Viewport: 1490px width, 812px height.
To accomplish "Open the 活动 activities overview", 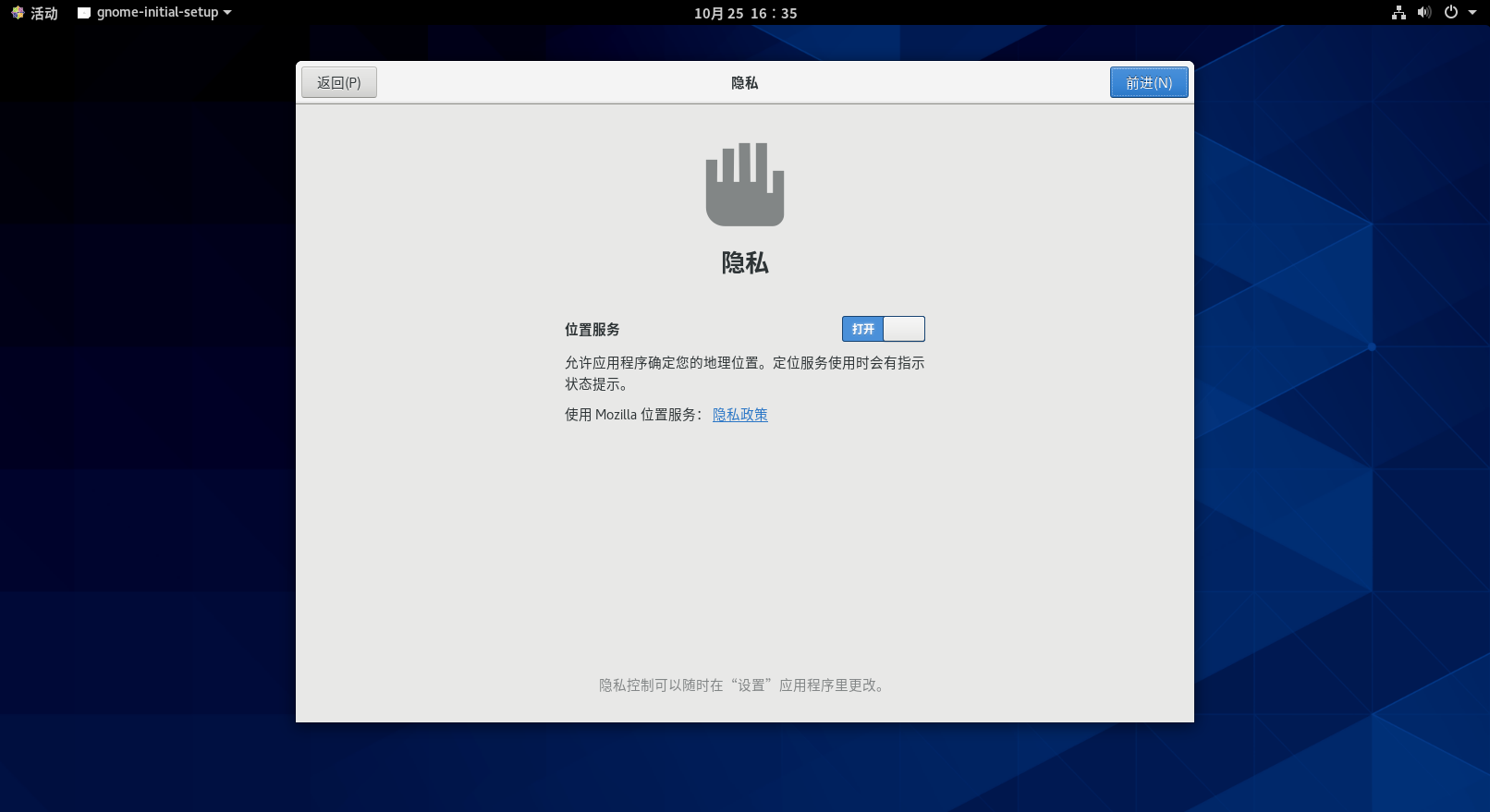I will (x=34, y=13).
